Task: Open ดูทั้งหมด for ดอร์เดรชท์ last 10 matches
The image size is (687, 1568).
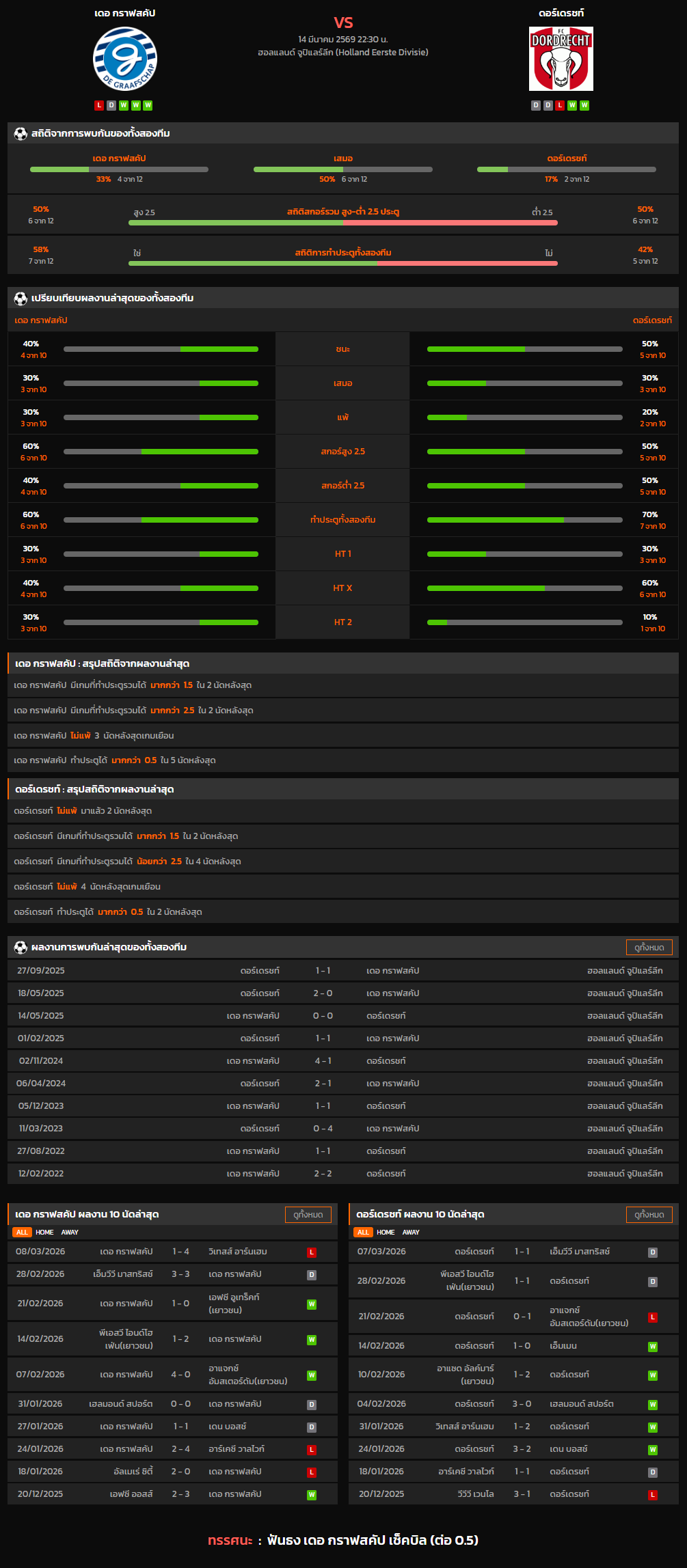Action: coord(649,1215)
